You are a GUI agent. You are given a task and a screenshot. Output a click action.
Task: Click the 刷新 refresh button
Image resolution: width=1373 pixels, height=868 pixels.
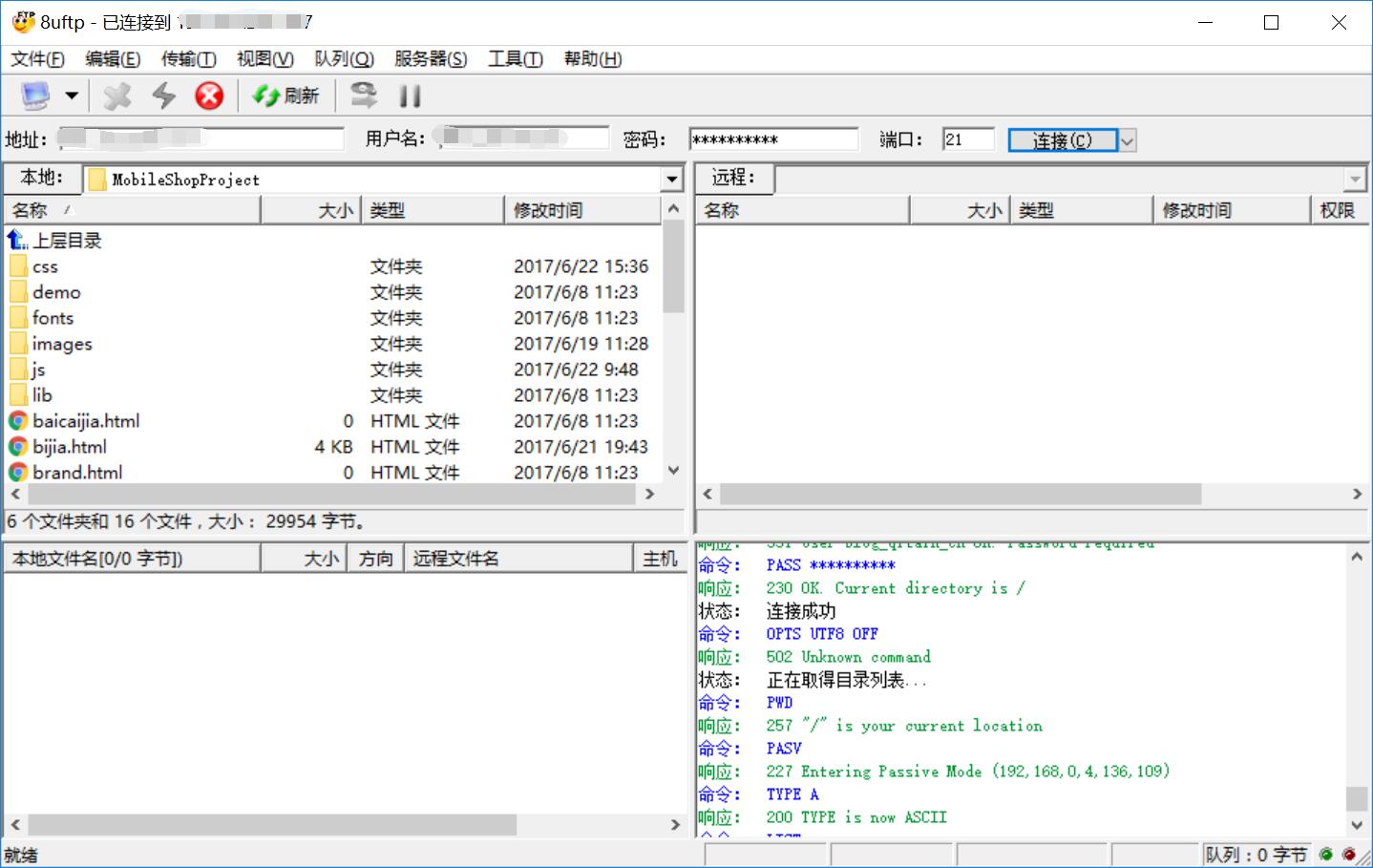(285, 95)
